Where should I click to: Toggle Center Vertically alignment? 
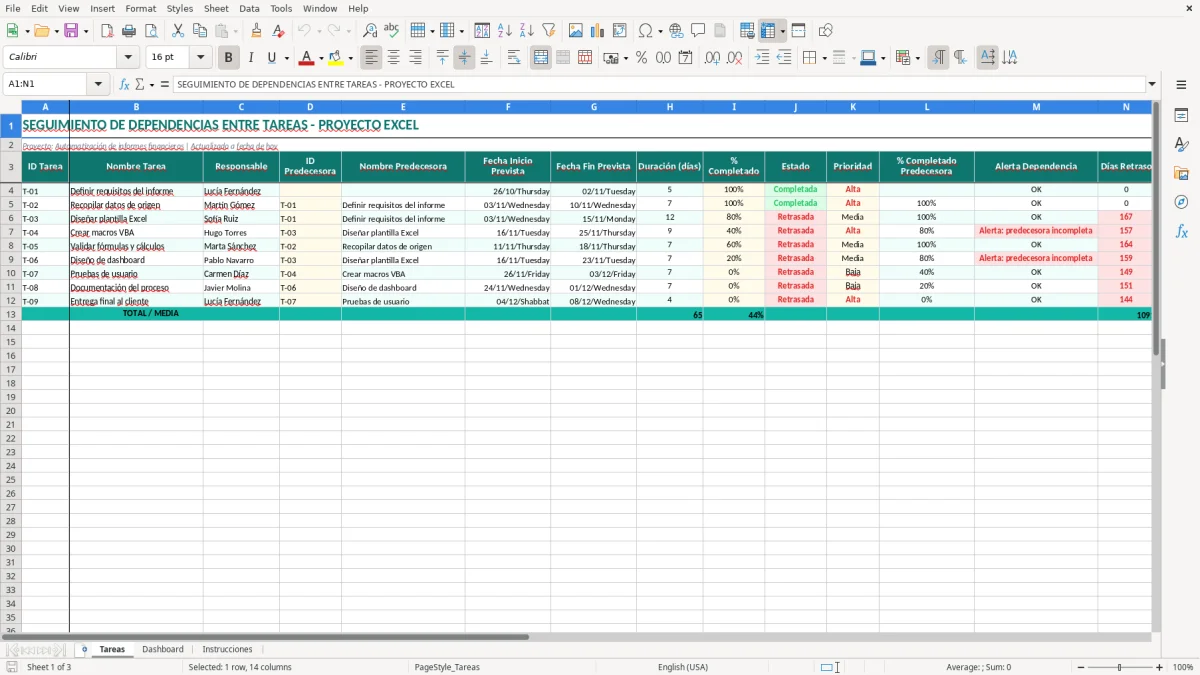tap(464, 58)
